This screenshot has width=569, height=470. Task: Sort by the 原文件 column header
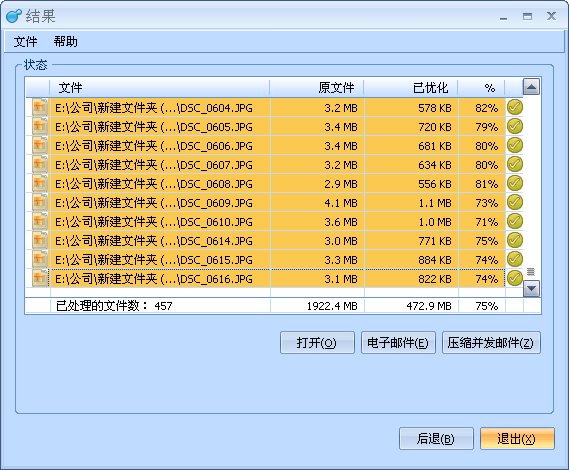[x=317, y=87]
